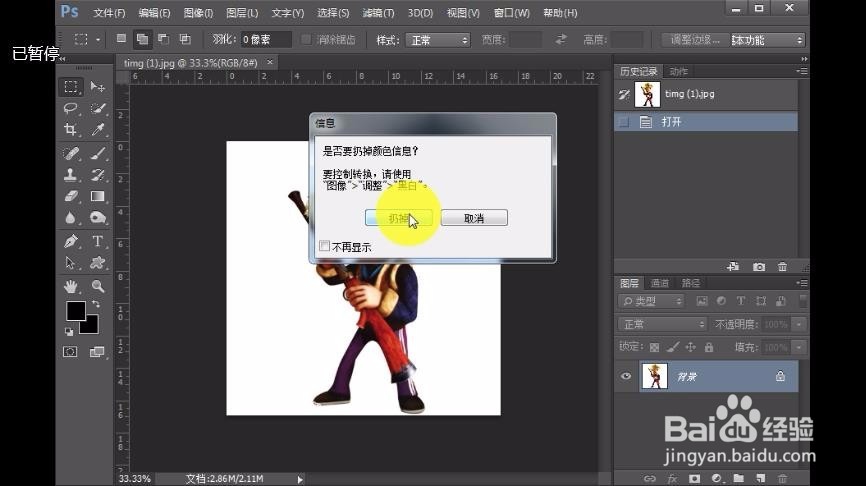Open the 填充 fill dropdown arrow

pyautogui.click(x=799, y=347)
